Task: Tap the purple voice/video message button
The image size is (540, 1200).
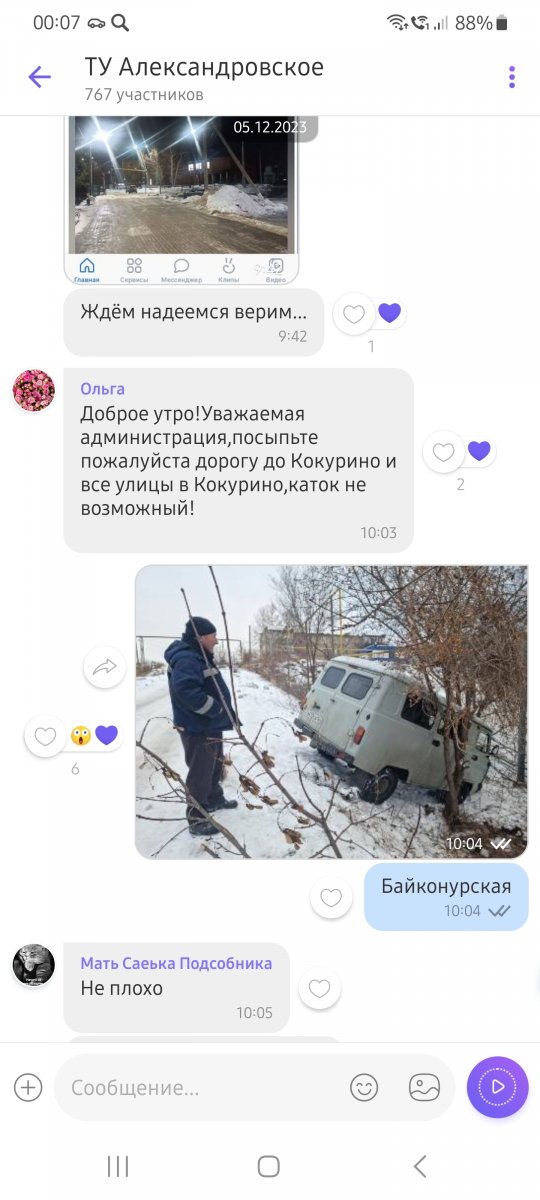Action: [497, 1087]
